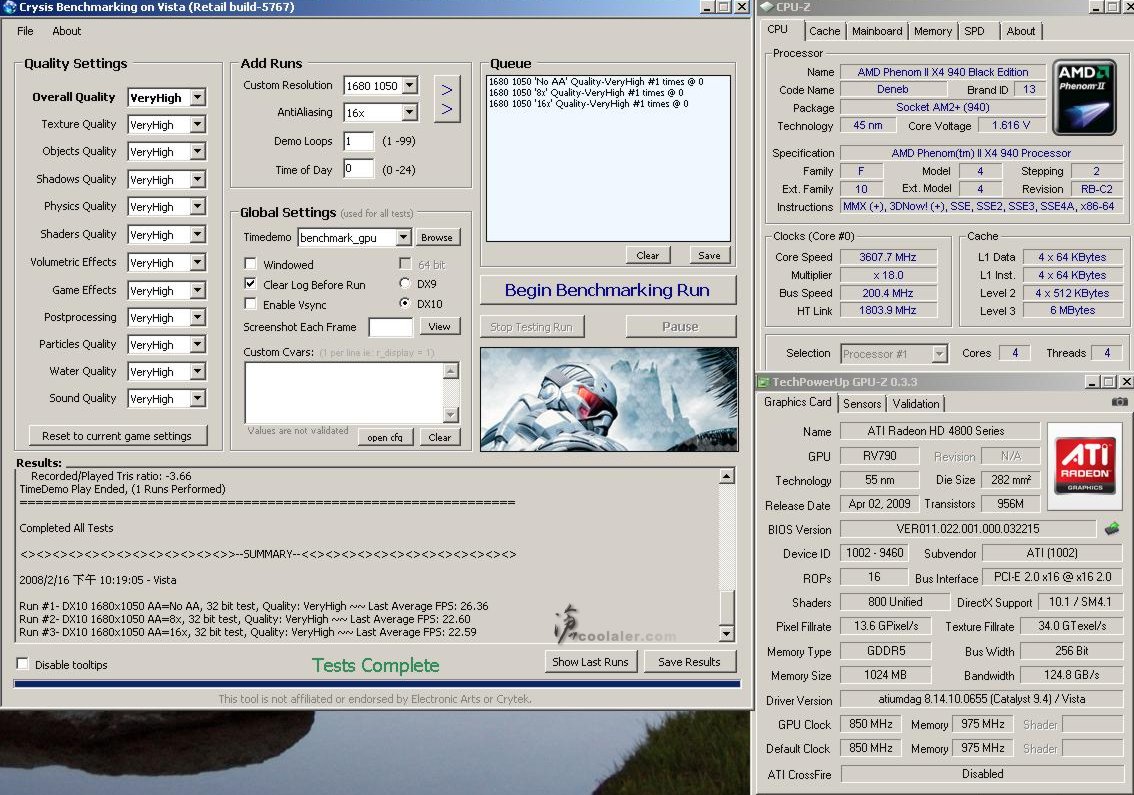Click the GPU-Z camera screenshot icon
Viewport: 1134px width, 795px height.
click(1120, 402)
